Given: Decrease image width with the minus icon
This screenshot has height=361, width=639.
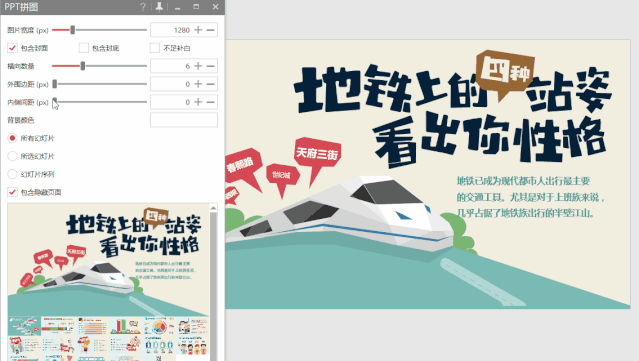Looking at the screenshot, I should tap(210, 30).
